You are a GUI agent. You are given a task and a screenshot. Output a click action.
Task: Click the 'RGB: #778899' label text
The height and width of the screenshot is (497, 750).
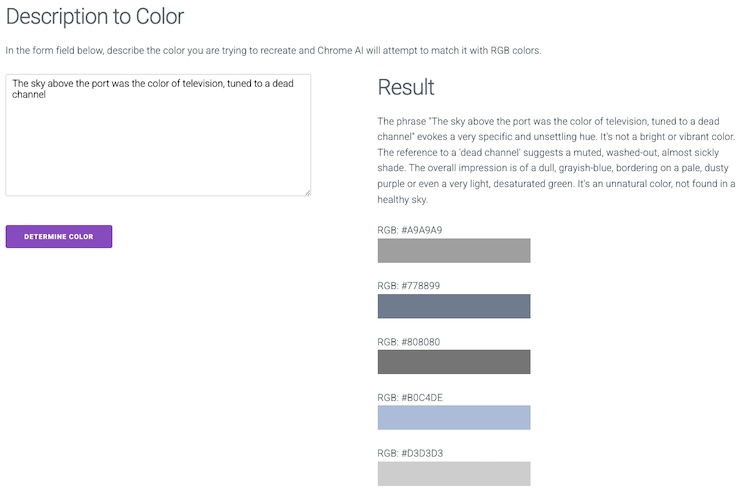(x=409, y=286)
